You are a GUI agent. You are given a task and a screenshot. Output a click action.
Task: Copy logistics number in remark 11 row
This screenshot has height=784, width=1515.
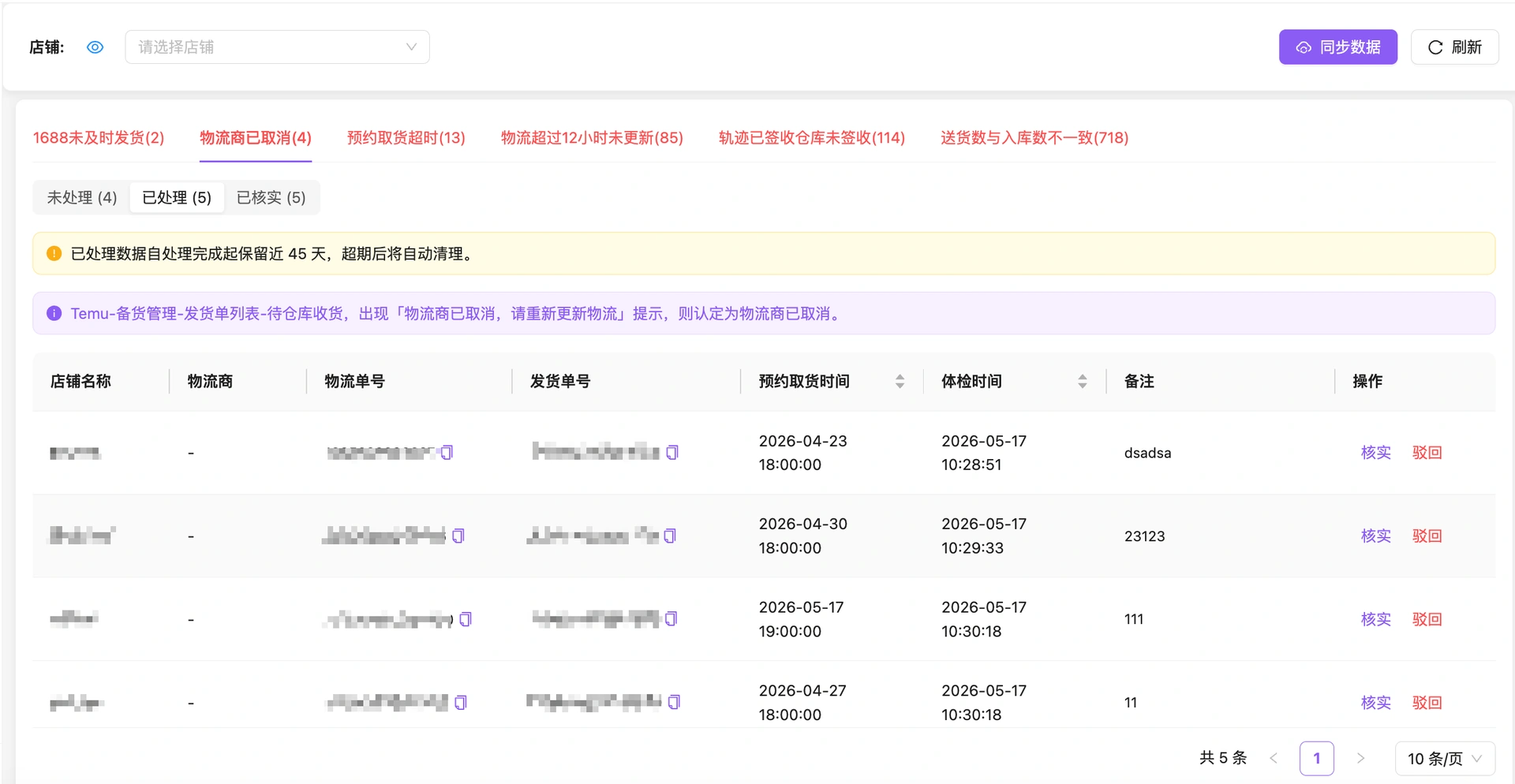pyautogui.click(x=461, y=702)
